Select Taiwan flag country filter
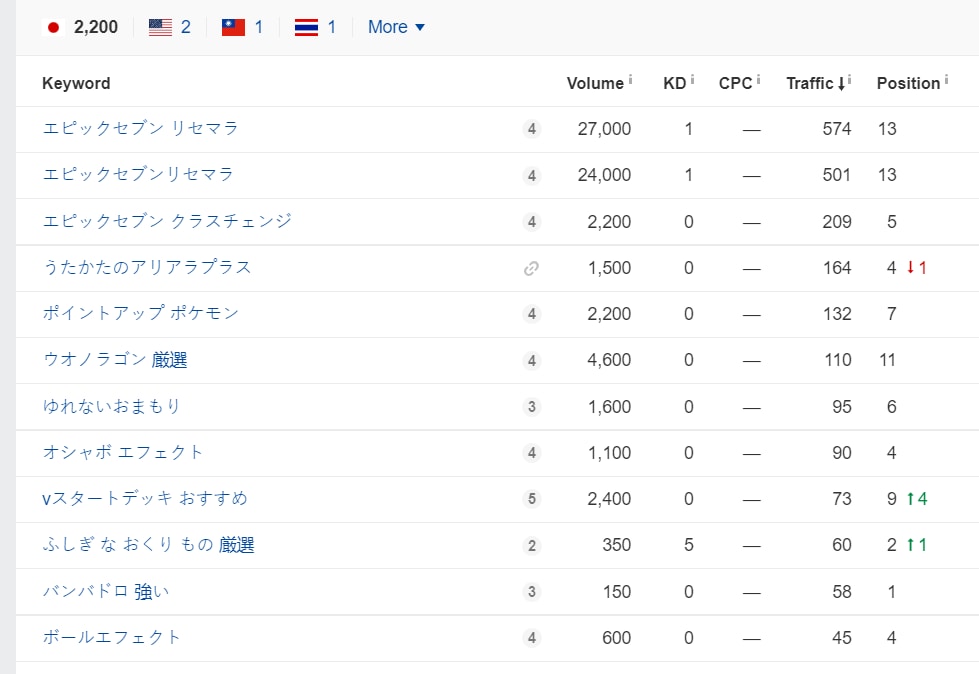This screenshot has width=979, height=674. tap(243, 27)
